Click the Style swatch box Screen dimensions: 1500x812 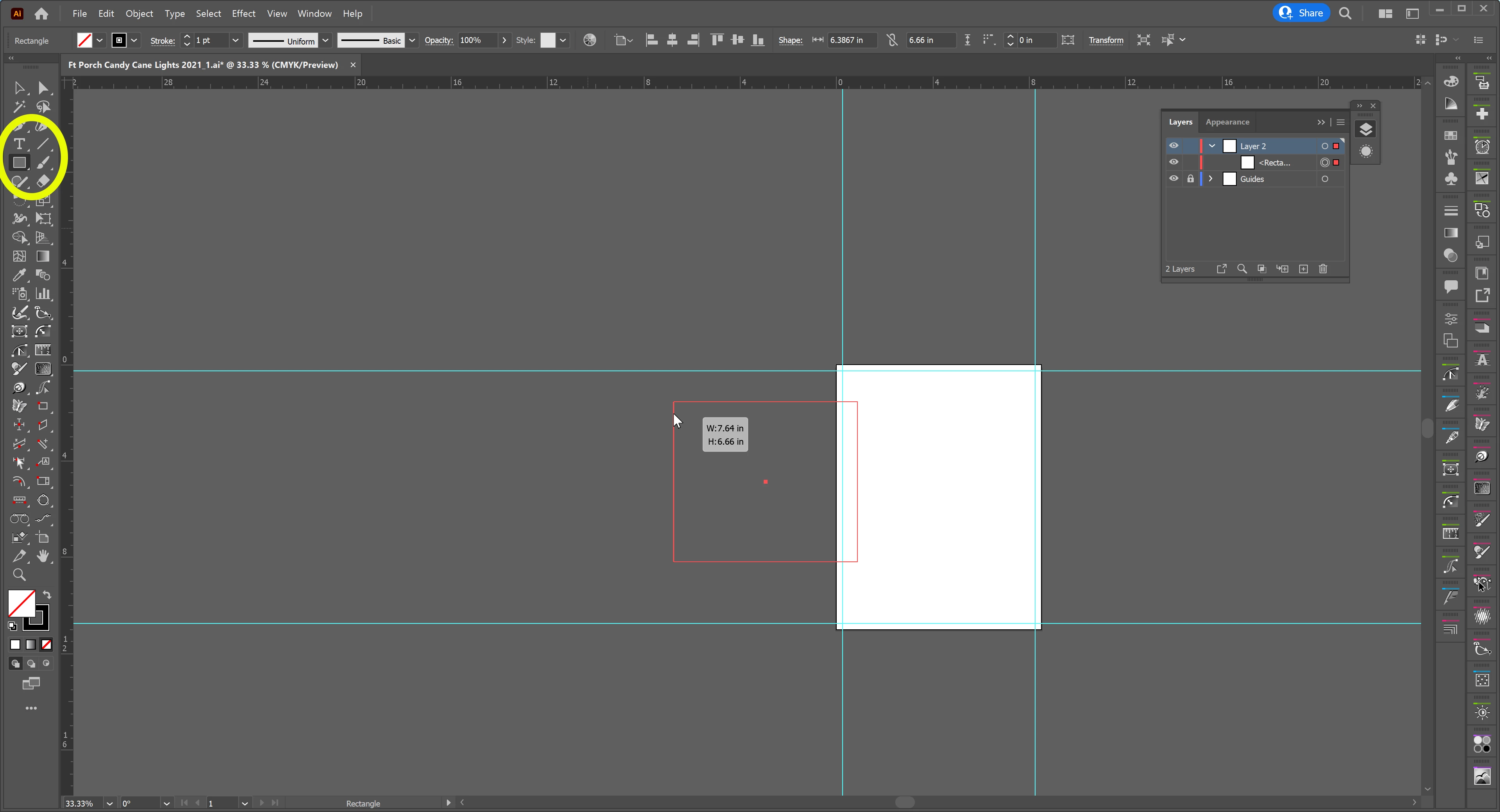[x=548, y=40]
